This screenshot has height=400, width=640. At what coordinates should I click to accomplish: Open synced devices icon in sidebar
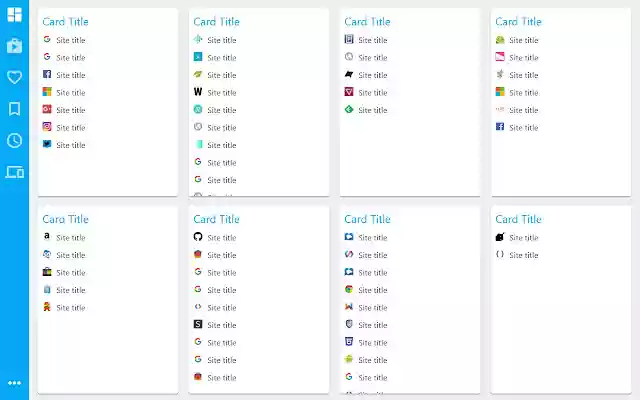(14, 172)
